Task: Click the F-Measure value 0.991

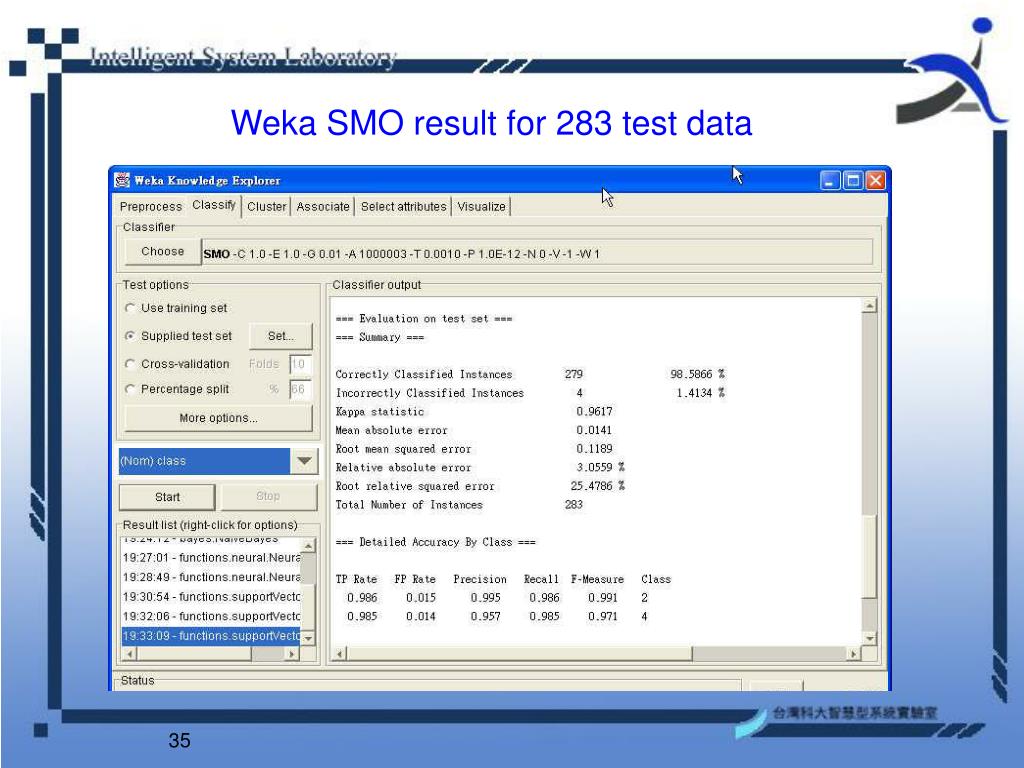Action: pos(602,598)
